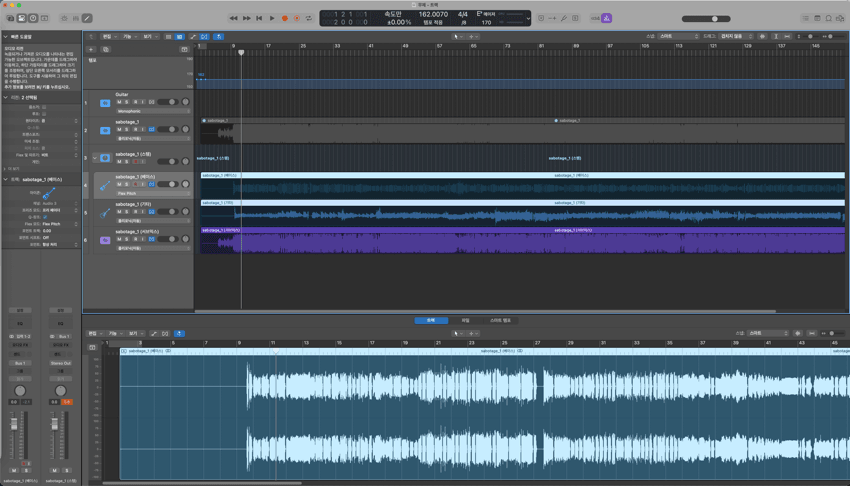Click the purple Stem Splitter toolbar icon

coord(606,18)
